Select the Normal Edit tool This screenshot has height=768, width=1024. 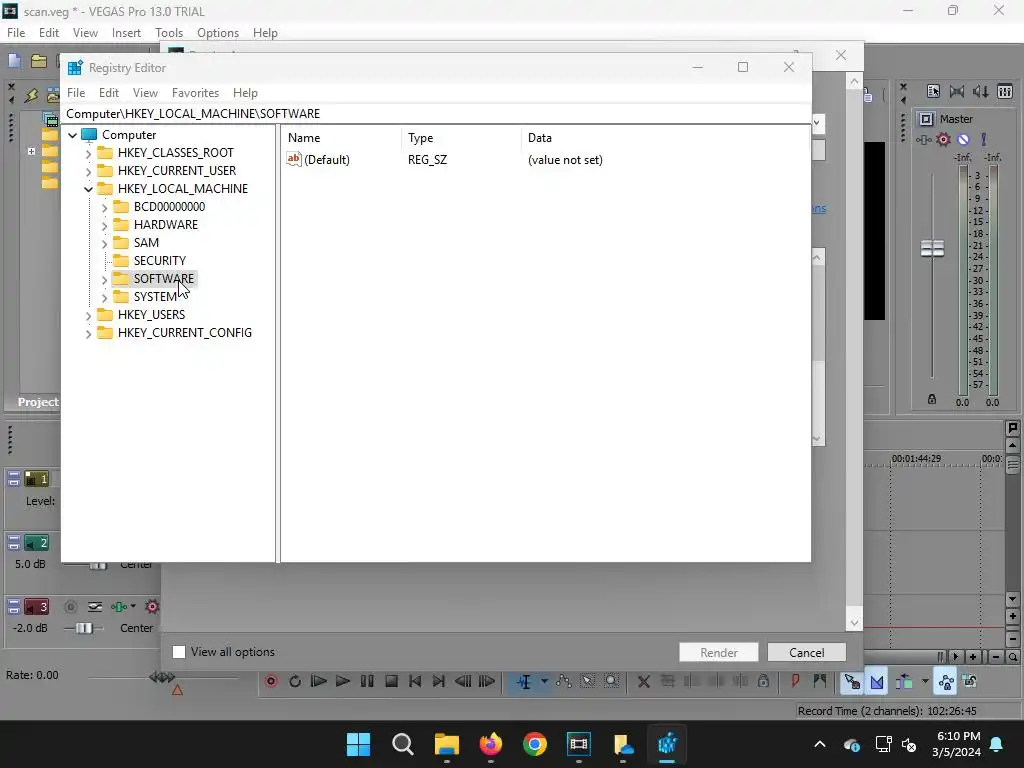tap(524, 681)
